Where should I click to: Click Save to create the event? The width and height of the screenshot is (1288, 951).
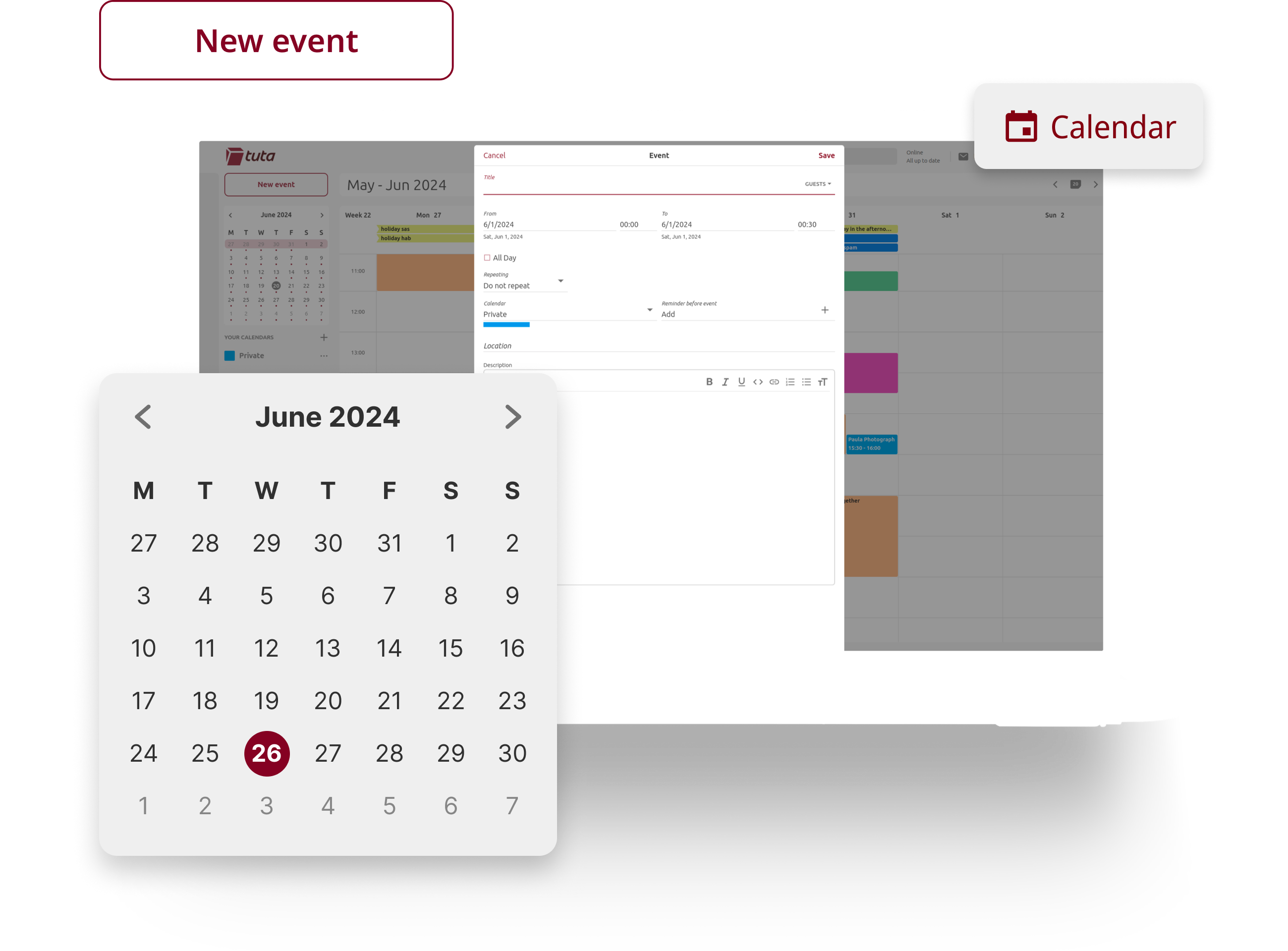[x=826, y=155]
